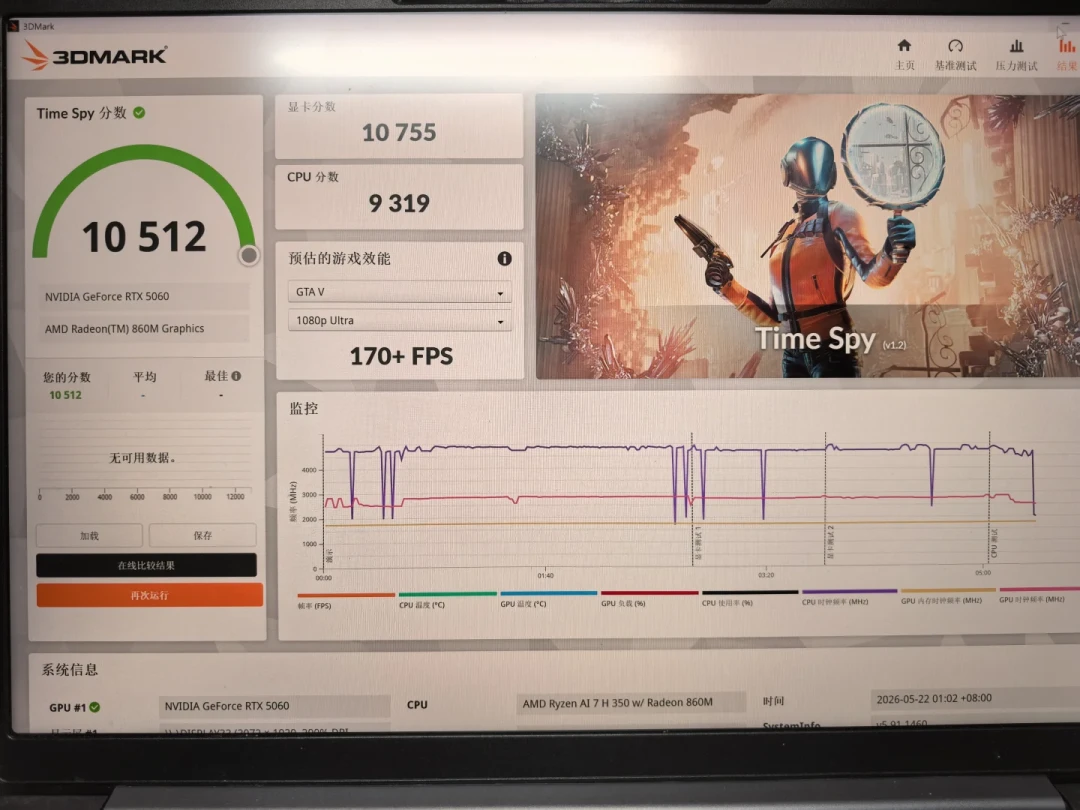This screenshot has height=810, width=1080.
Task: Click the 保存 save button
Action: point(202,535)
